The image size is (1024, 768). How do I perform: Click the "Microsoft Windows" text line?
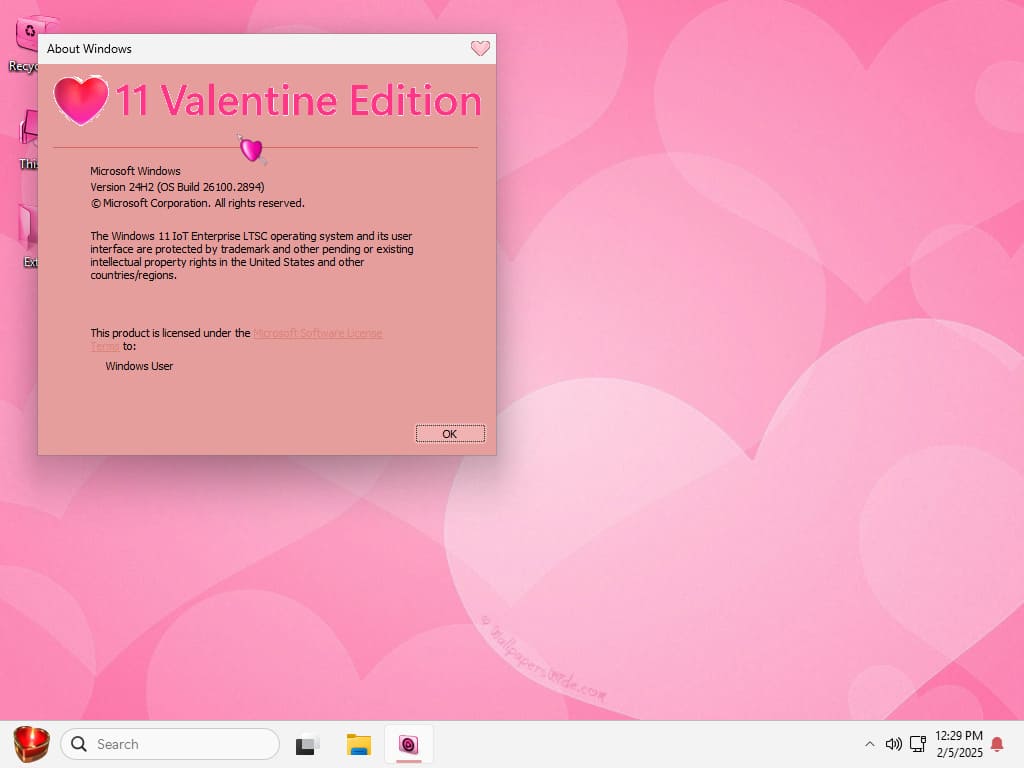tap(135, 171)
